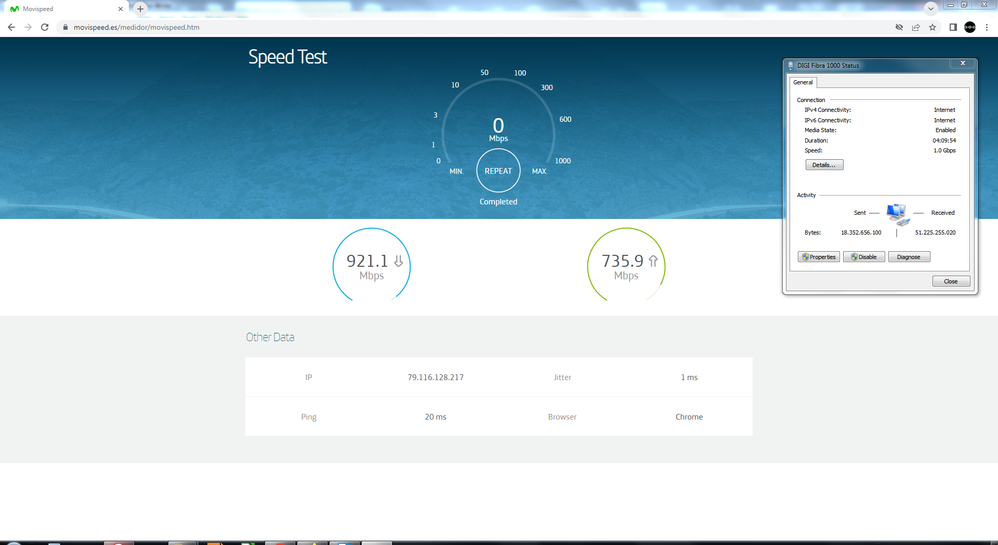Viewport: 998px width, 545px height.
Task: Click Close button in Status dialog
Action: [951, 281]
